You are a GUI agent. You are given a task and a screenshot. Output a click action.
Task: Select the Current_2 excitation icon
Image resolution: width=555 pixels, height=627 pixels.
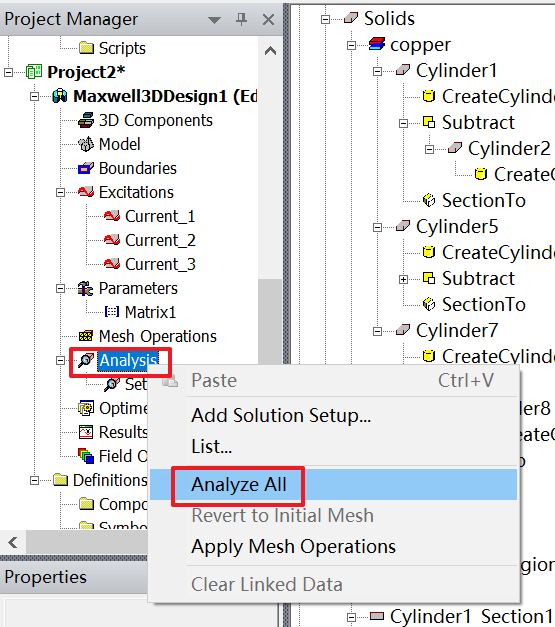112,240
